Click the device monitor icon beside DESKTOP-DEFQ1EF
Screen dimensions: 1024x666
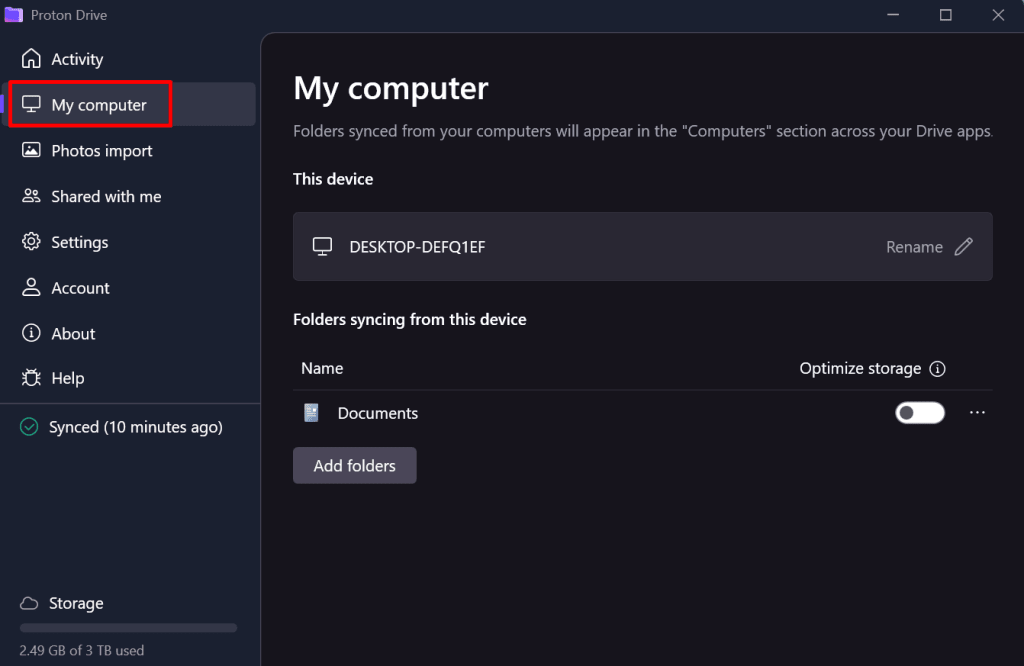point(322,247)
